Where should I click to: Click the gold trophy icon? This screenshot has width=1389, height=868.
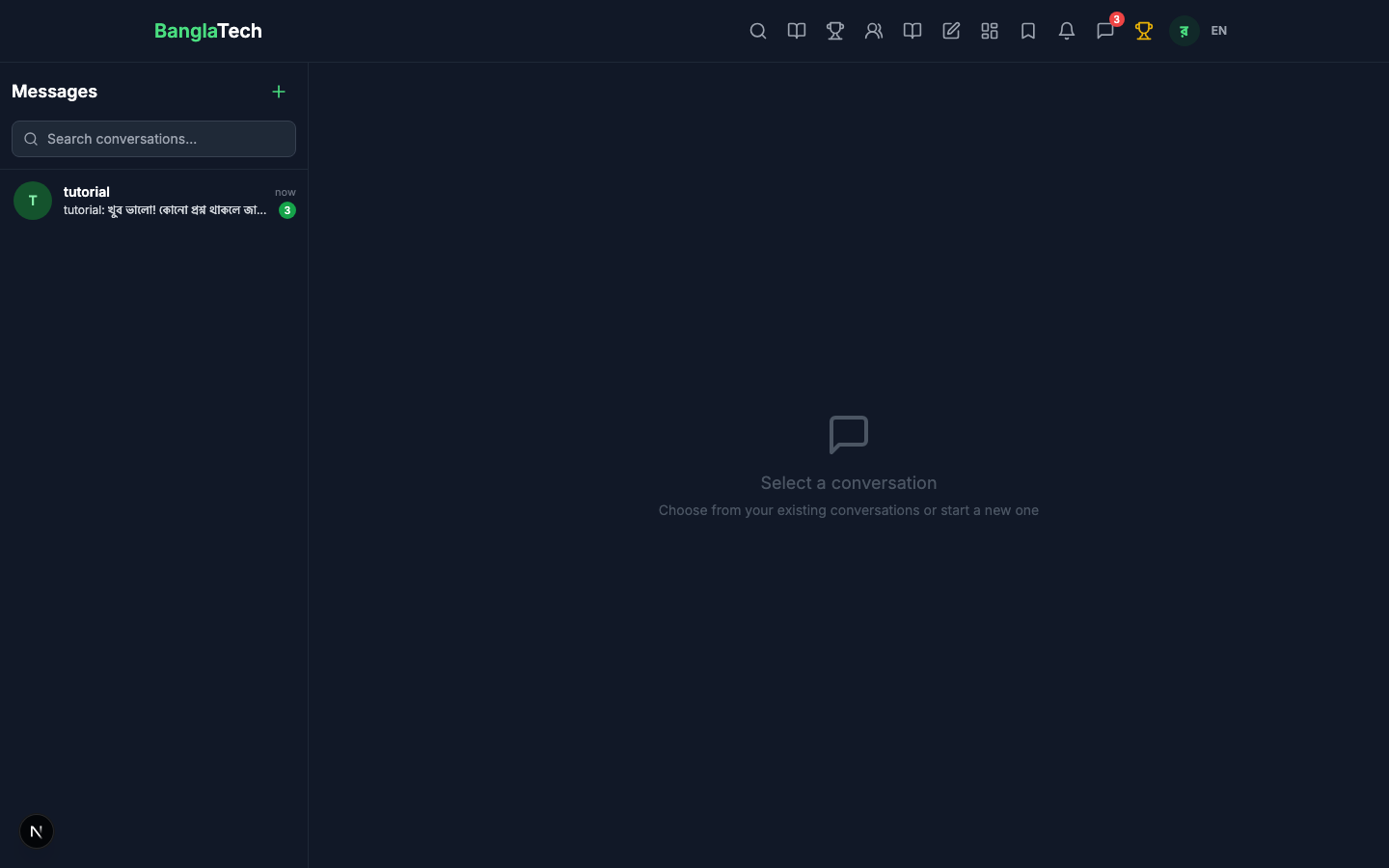click(1144, 31)
